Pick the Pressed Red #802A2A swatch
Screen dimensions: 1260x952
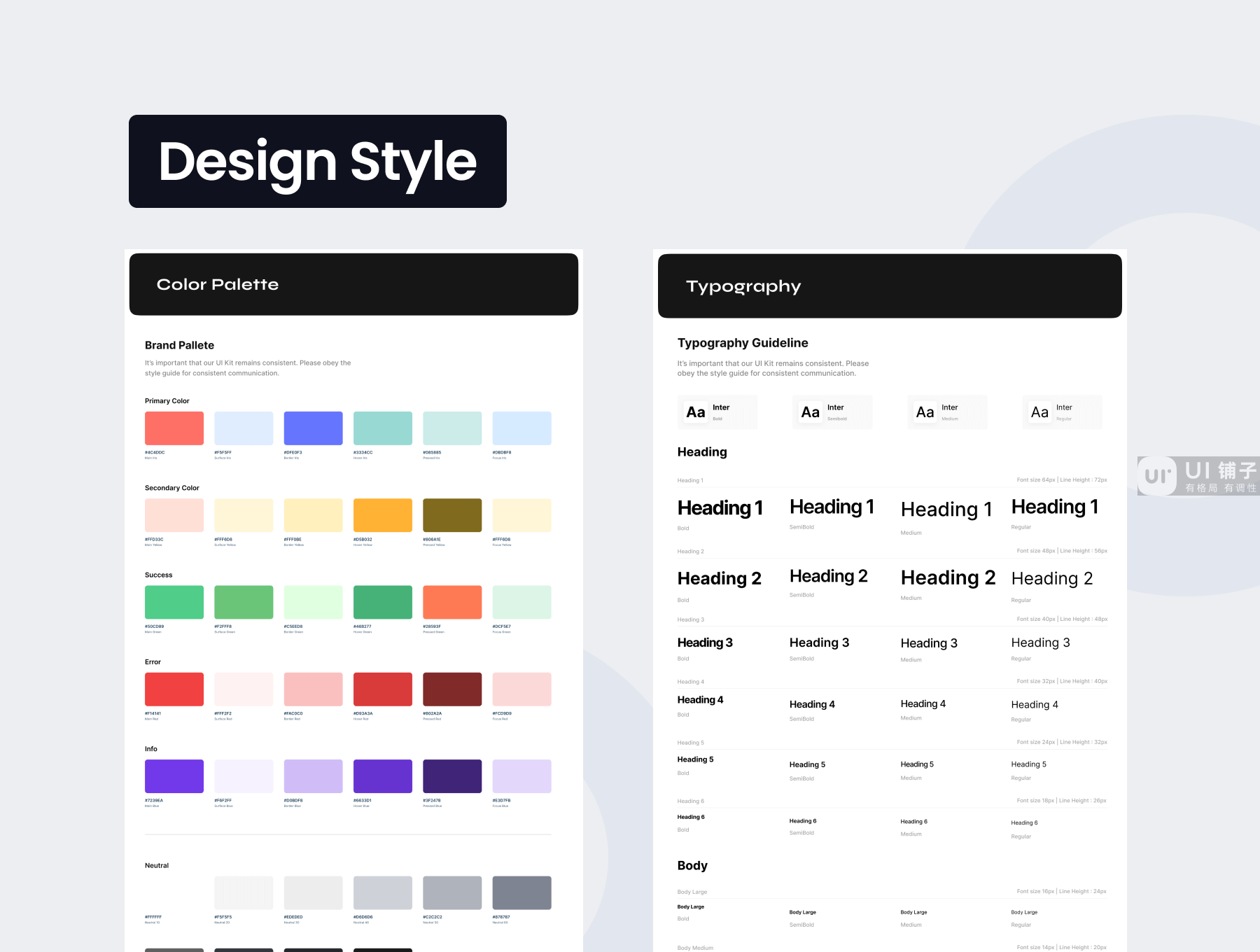(452, 689)
